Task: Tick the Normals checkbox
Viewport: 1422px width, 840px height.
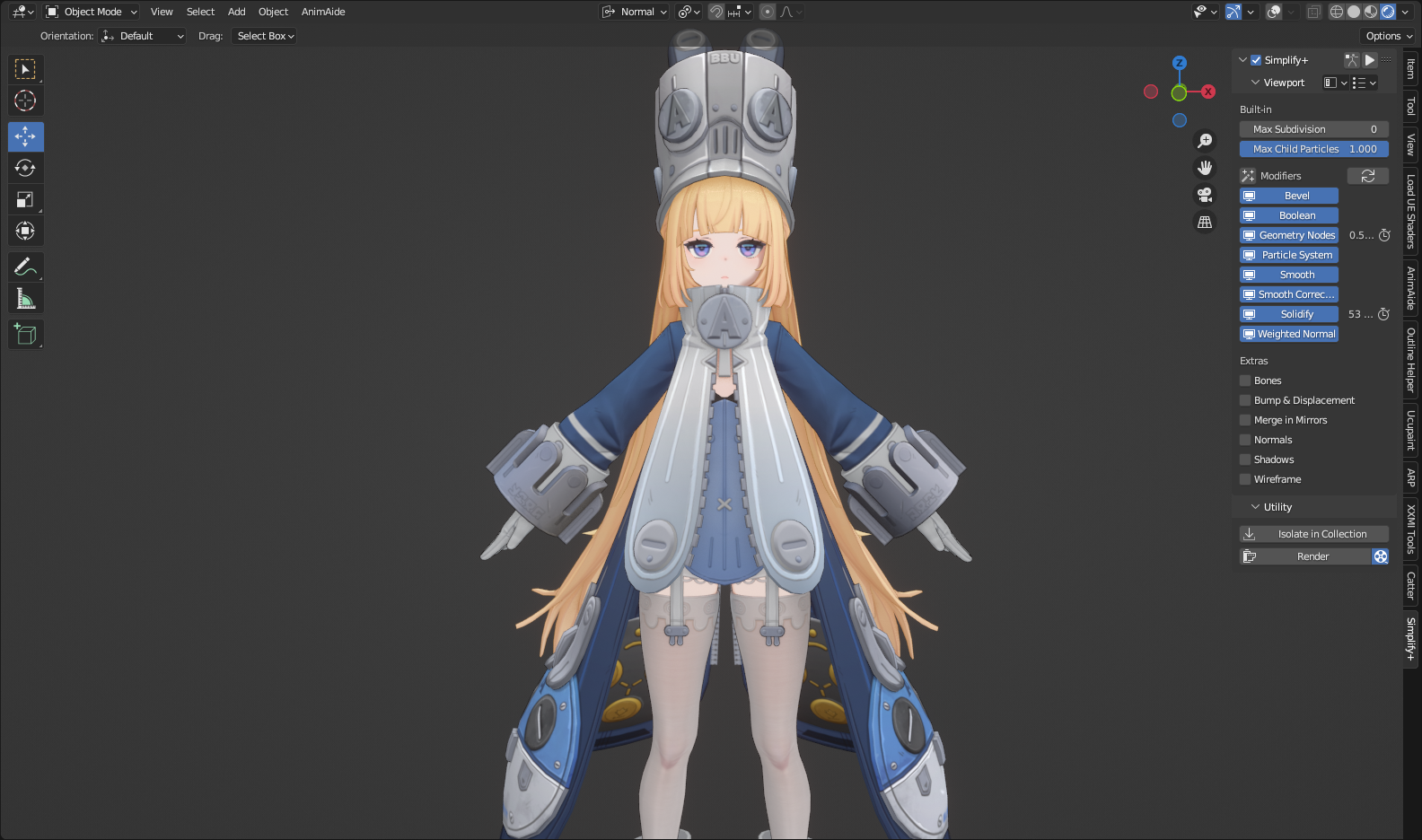Action: click(1245, 440)
